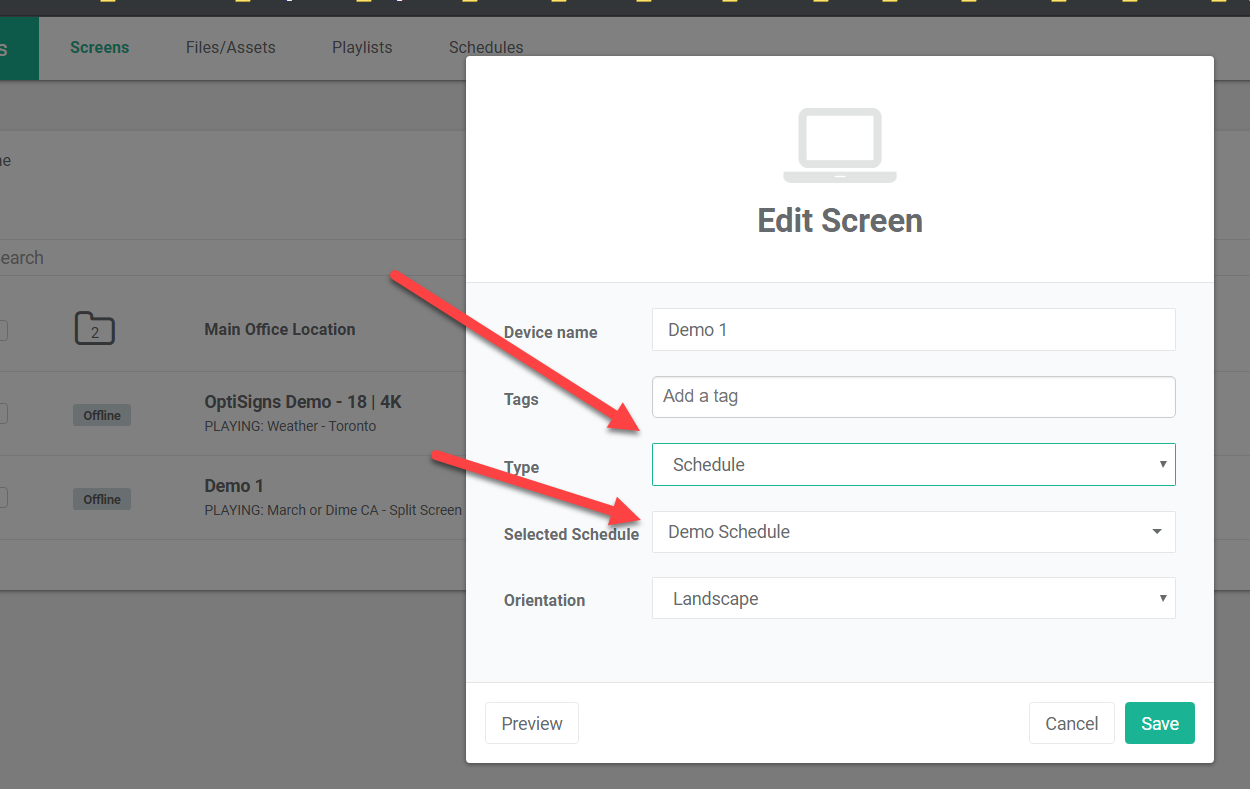Open the Type dropdown showing Schedule
The width and height of the screenshot is (1250, 789).
[x=913, y=464]
